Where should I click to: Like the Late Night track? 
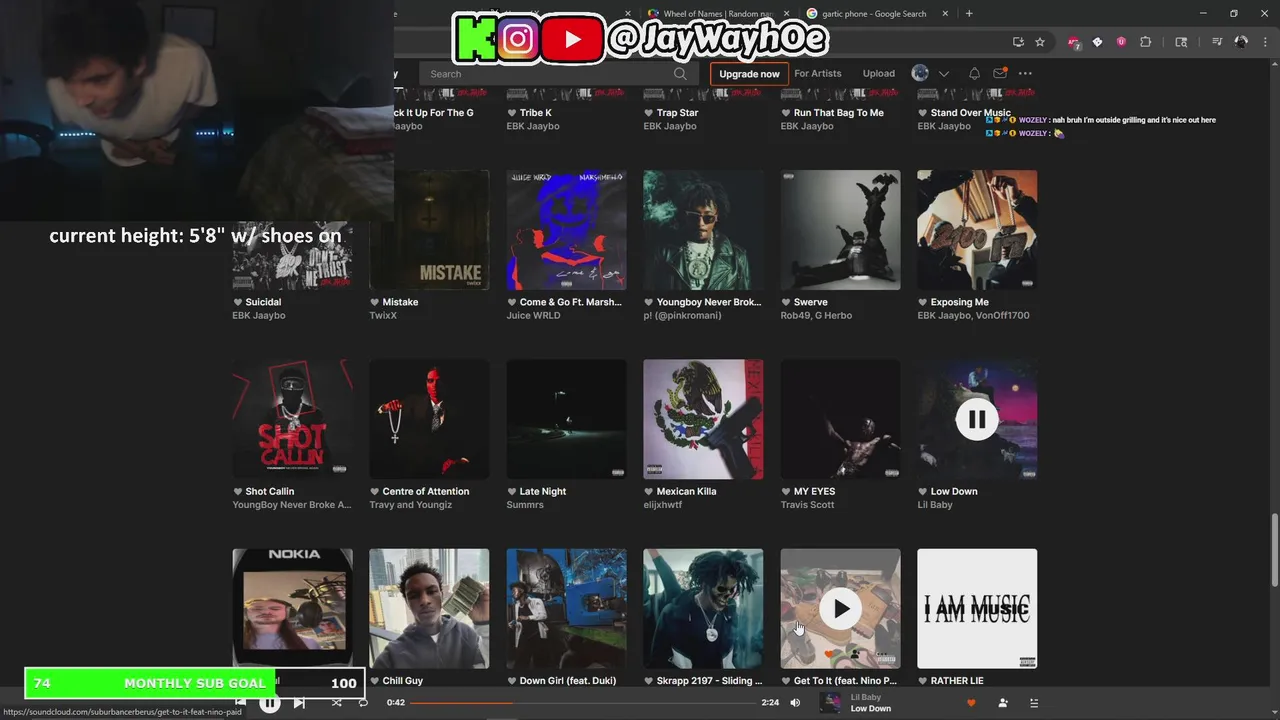512,492
